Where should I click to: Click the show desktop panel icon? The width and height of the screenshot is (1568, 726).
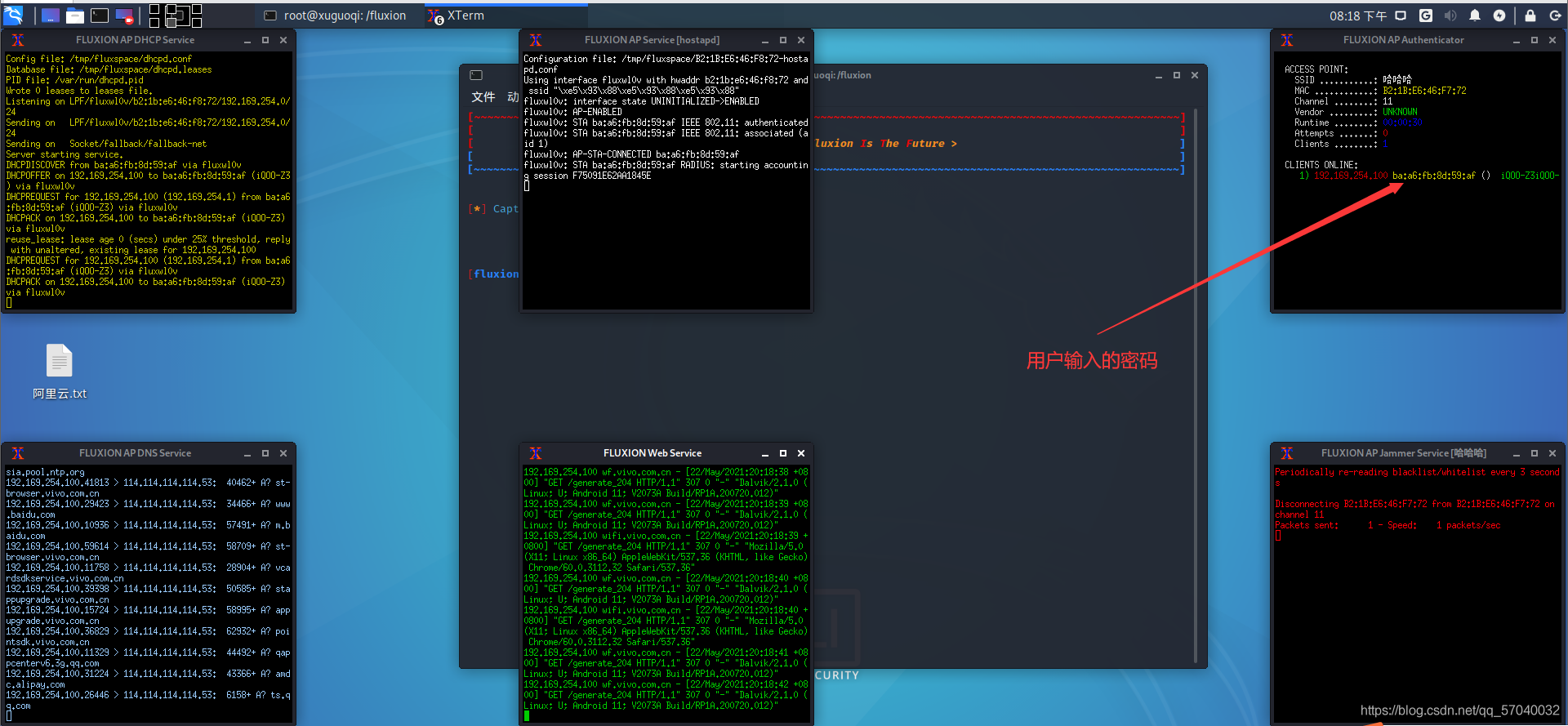[x=50, y=16]
